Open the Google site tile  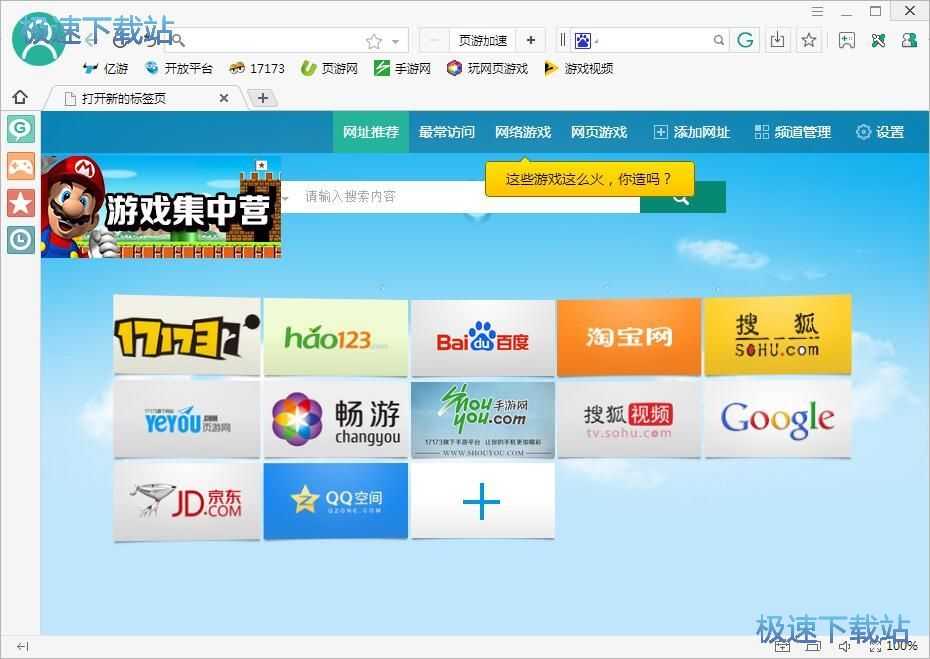tap(777, 419)
